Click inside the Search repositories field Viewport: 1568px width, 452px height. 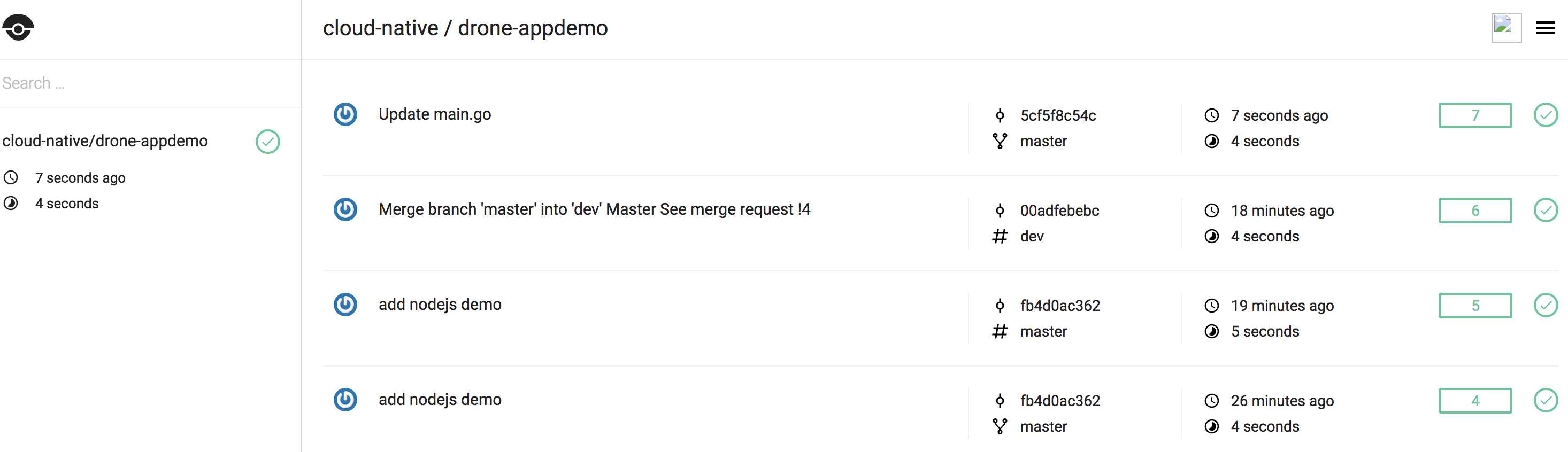click(149, 83)
